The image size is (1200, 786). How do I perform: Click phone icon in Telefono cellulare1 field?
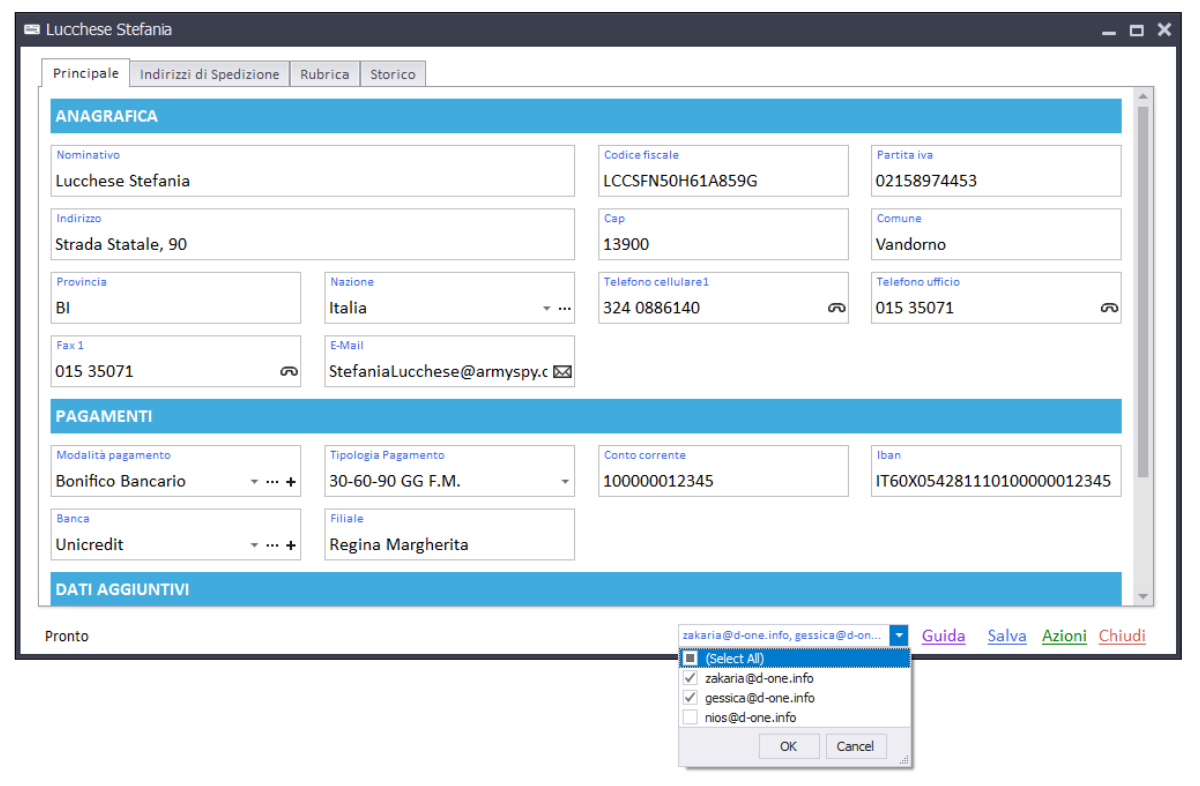(x=836, y=308)
